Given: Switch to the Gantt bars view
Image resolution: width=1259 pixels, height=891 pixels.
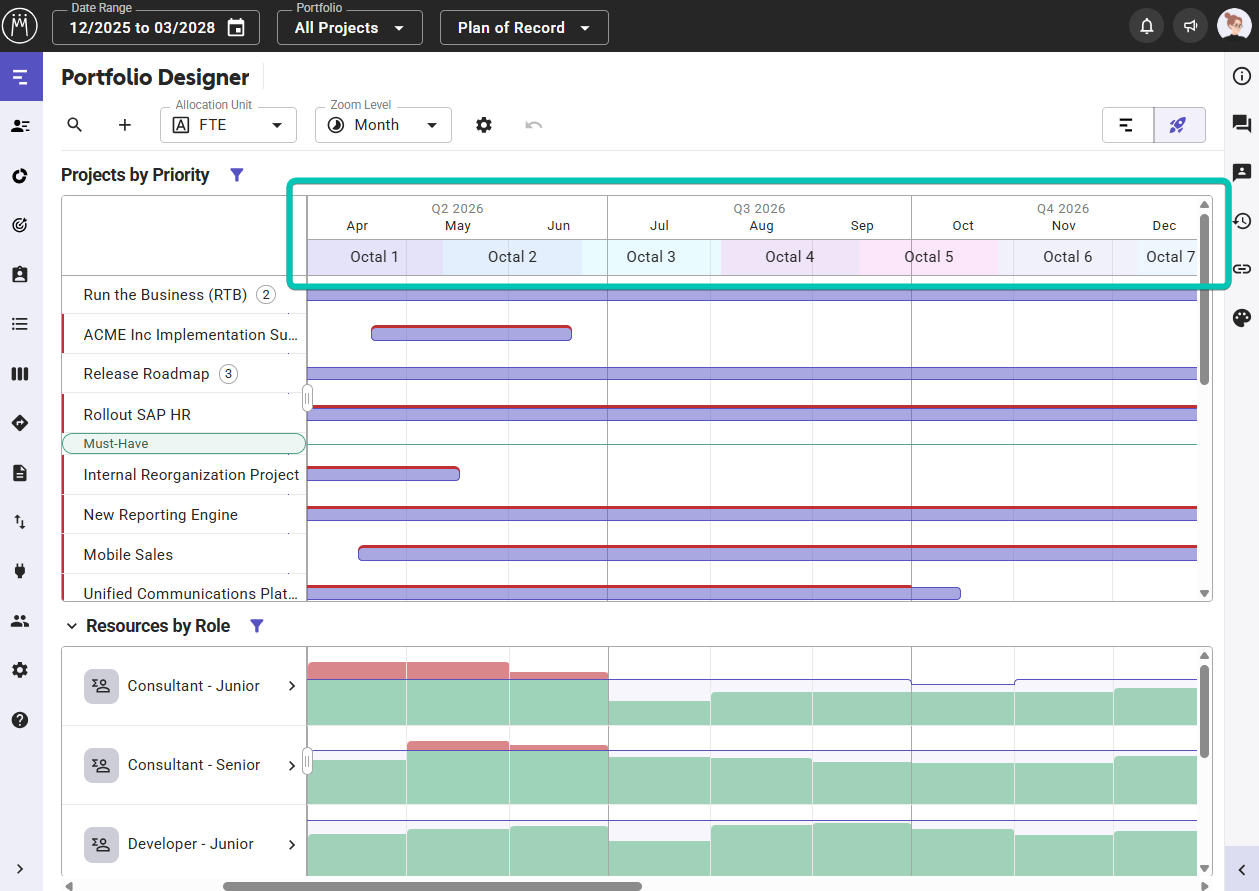Looking at the screenshot, I should (x=1127, y=125).
